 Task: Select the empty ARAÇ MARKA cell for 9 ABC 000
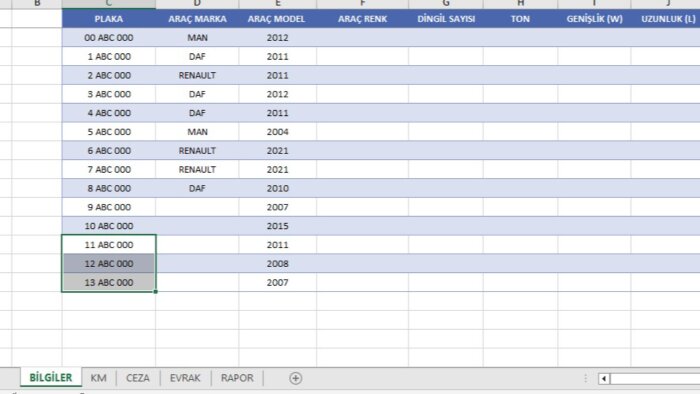tap(197, 207)
